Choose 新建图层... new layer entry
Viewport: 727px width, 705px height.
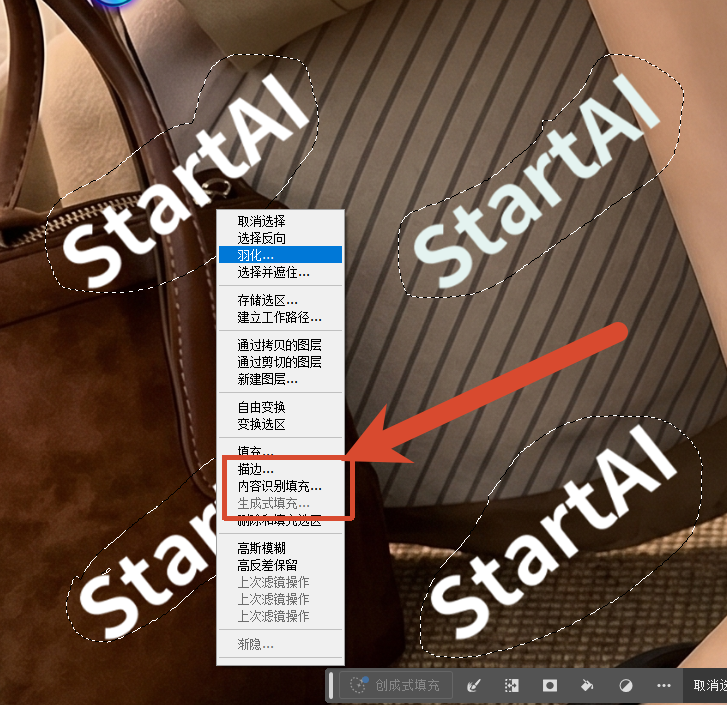tap(280, 379)
